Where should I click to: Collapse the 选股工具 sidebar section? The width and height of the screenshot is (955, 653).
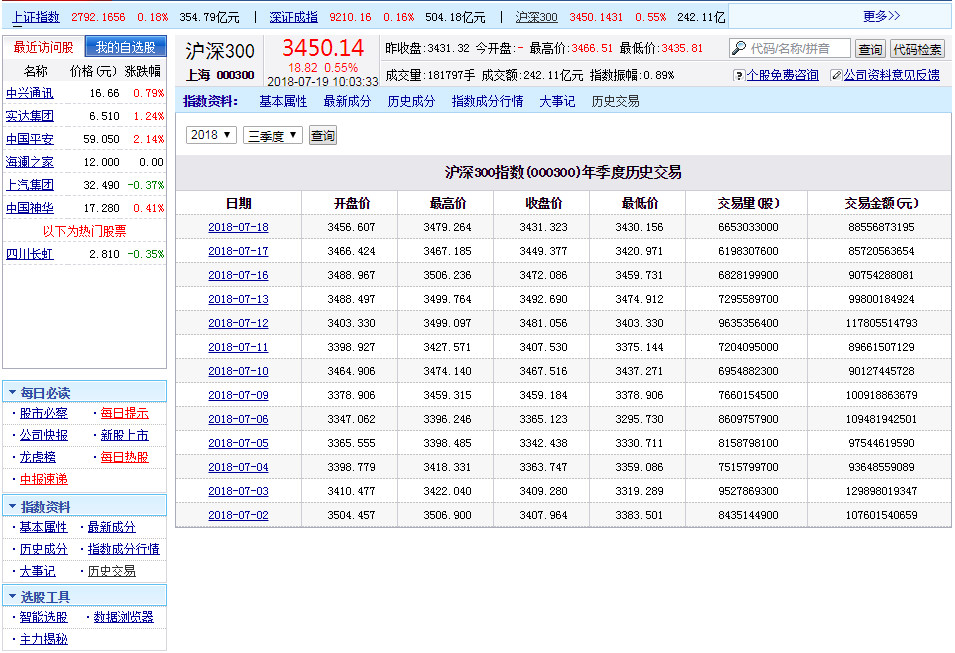tap(12, 596)
